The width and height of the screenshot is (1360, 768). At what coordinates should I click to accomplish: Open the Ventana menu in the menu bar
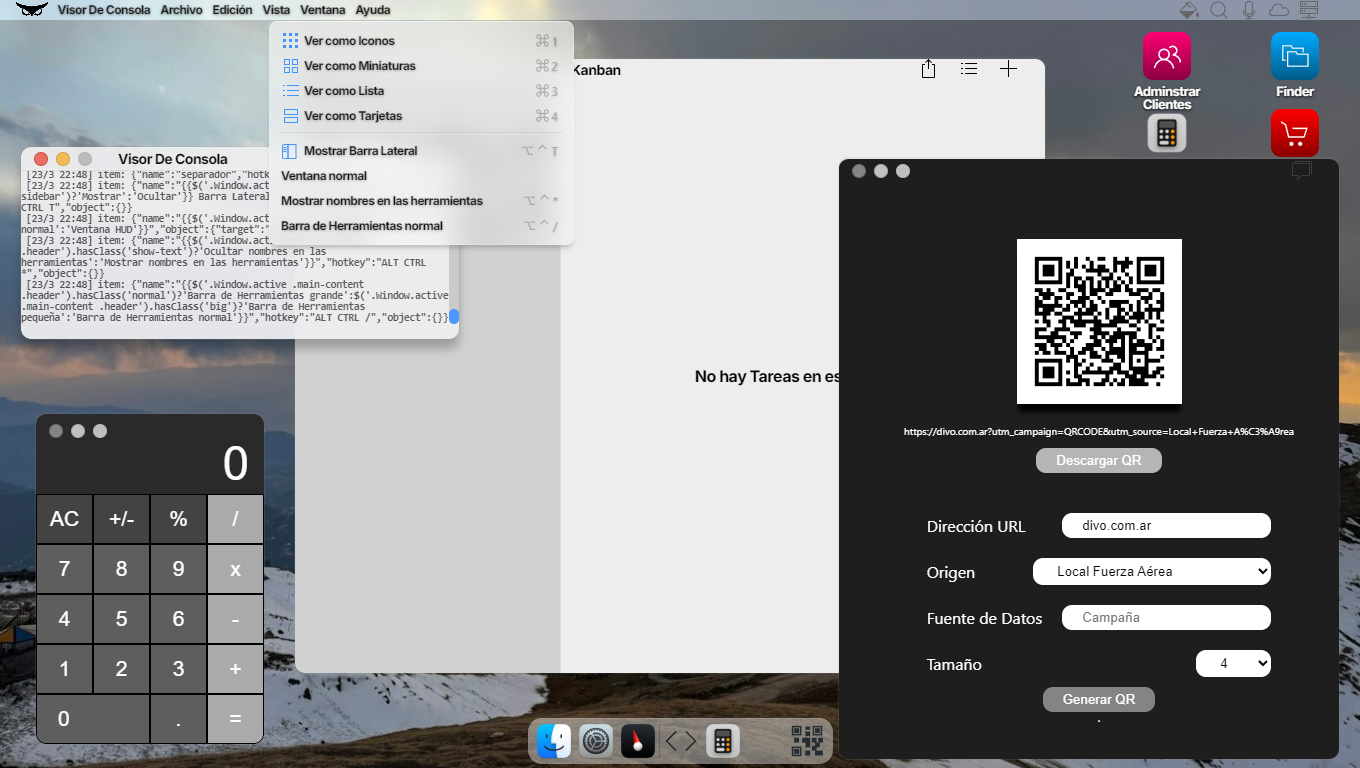point(322,10)
